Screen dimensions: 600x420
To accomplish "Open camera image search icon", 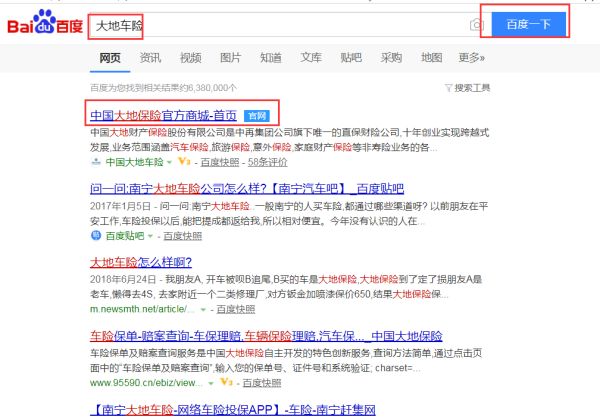I will [476, 25].
